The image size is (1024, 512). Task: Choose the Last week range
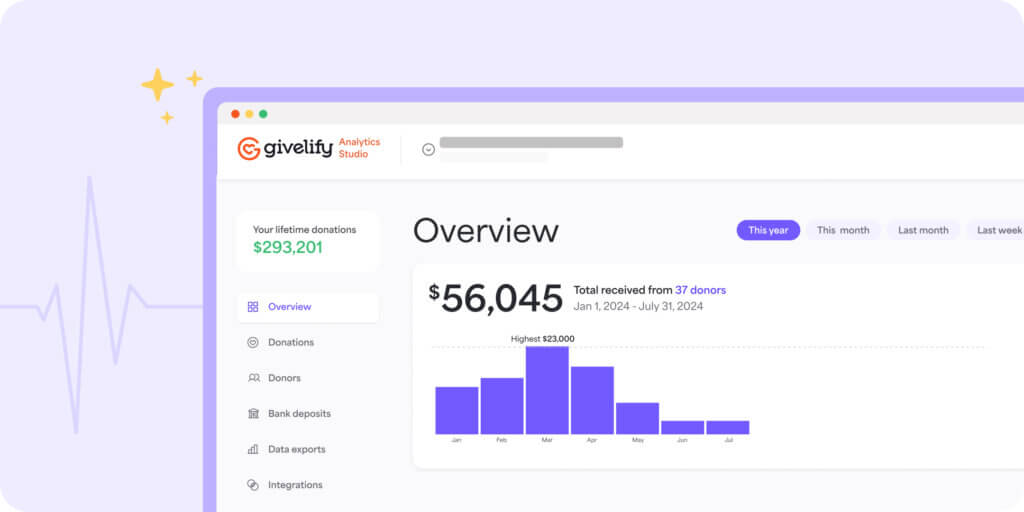(999, 230)
